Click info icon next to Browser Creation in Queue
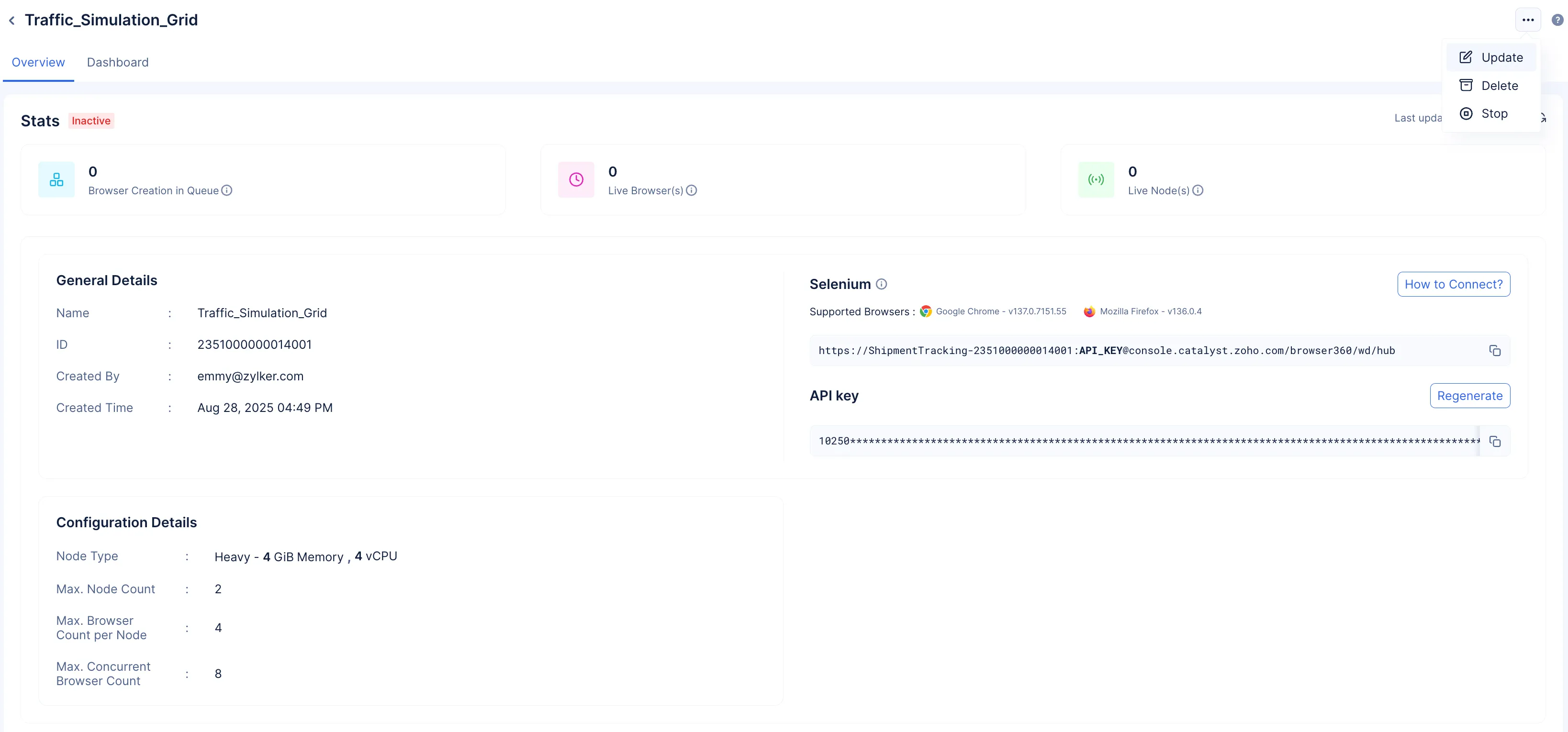The width and height of the screenshot is (1568, 732). pyautogui.click(x=227, y=190)
